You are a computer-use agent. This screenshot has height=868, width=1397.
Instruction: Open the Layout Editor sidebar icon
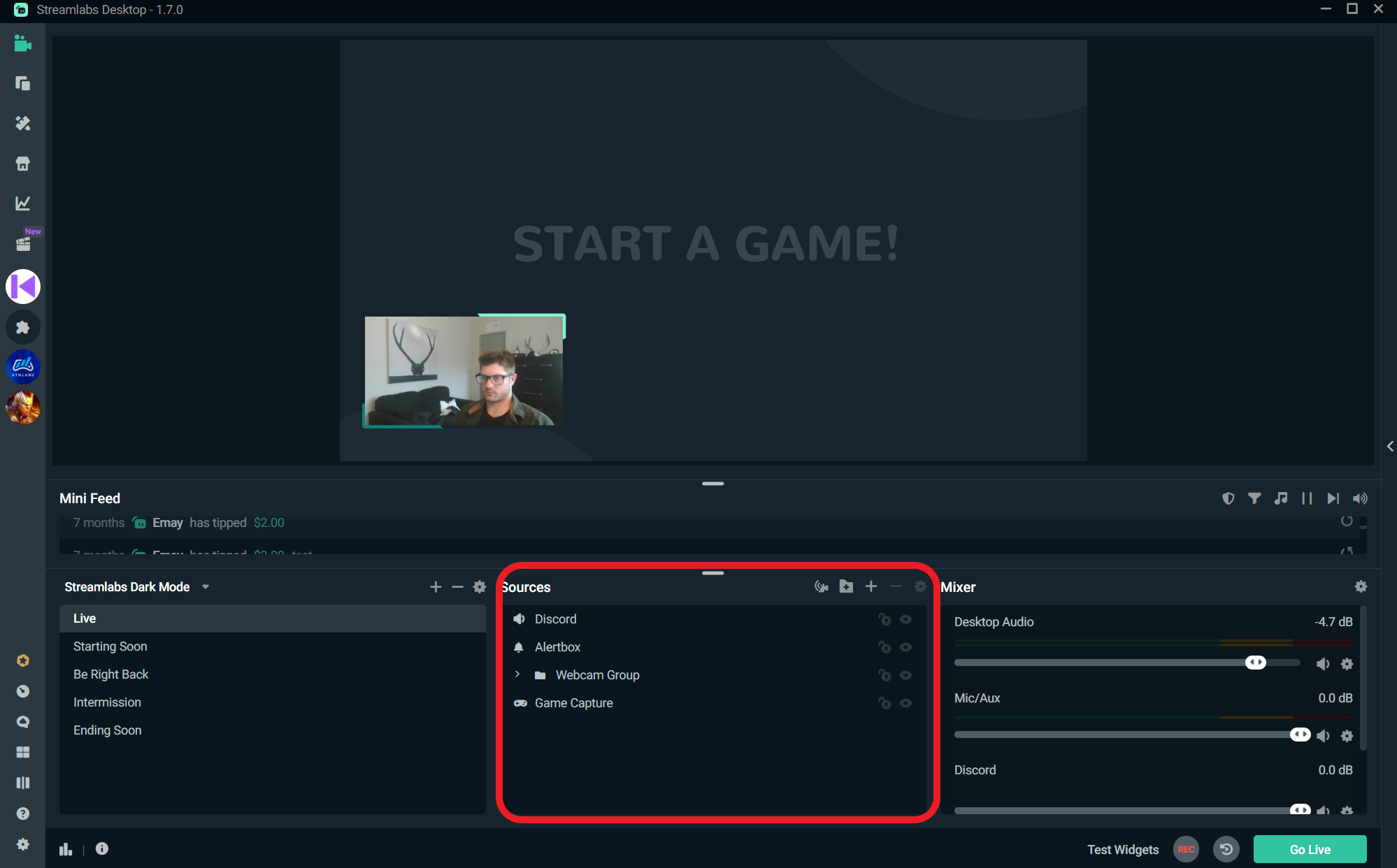coord(22,83)
